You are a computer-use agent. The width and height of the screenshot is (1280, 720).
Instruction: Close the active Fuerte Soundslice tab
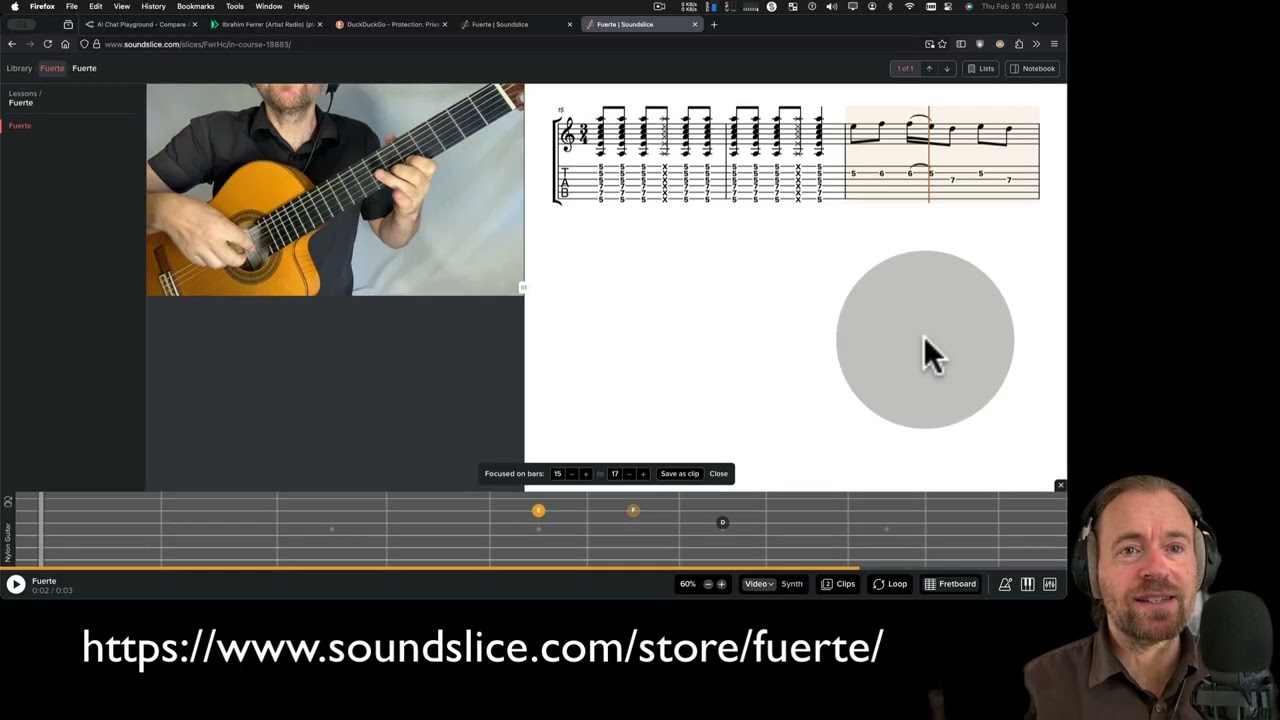tap(695, 24)
